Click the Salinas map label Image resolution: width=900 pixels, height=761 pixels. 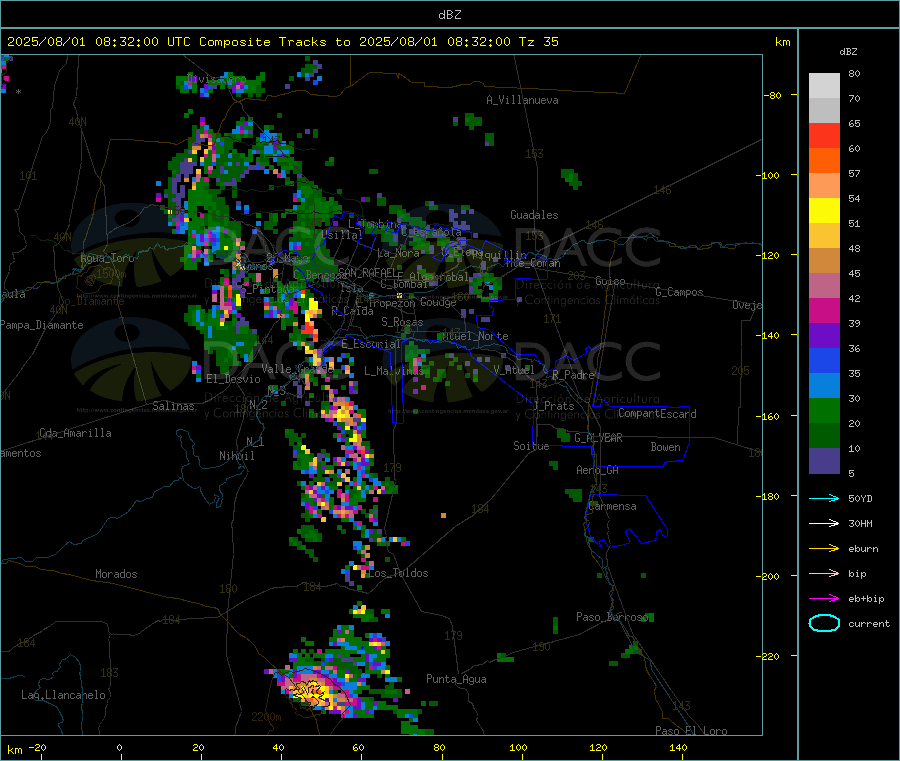[x=173, y=406]
